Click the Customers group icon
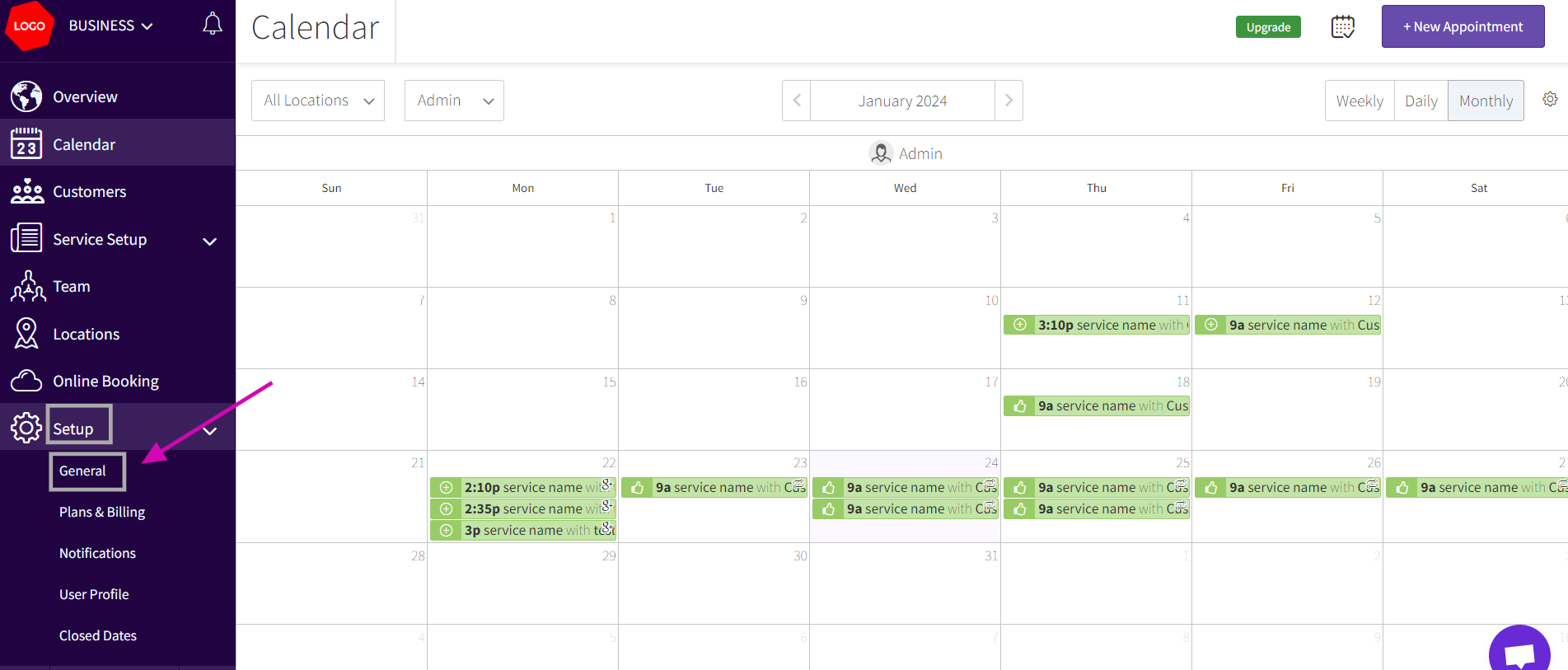This screenshot has width=1568, height=670. point(26,191)
